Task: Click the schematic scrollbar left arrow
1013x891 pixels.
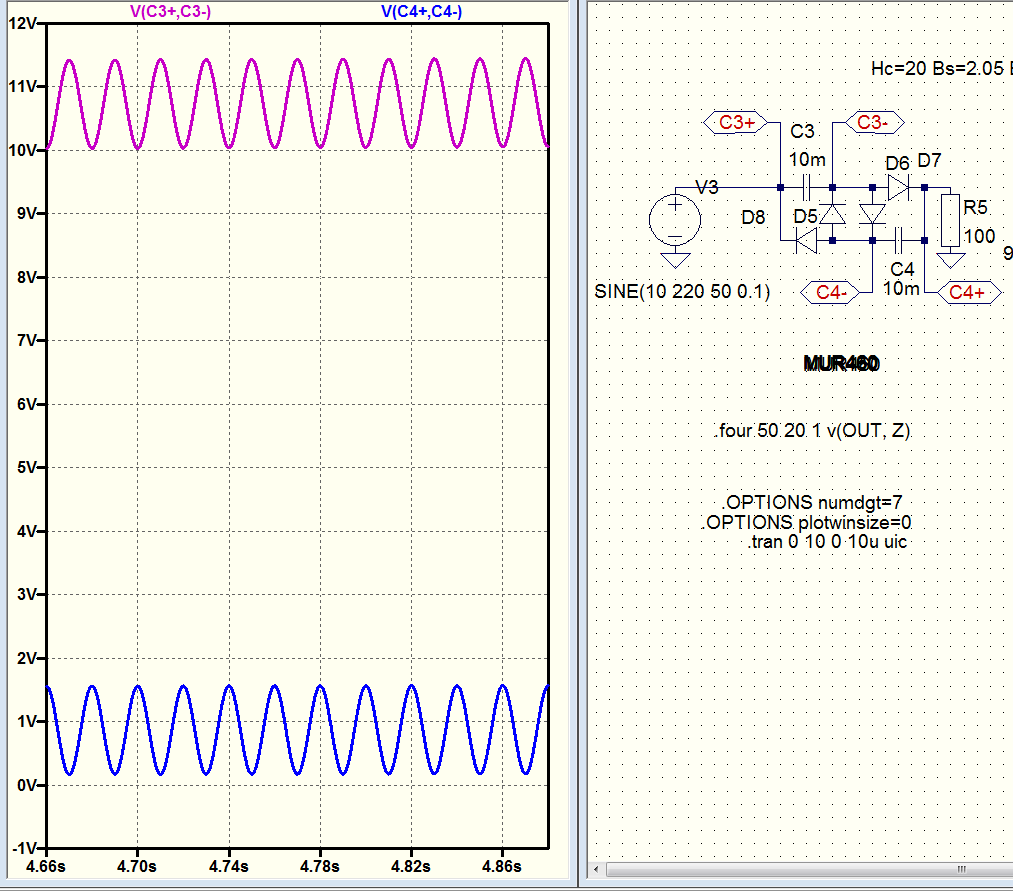Action: click(596, 869)
